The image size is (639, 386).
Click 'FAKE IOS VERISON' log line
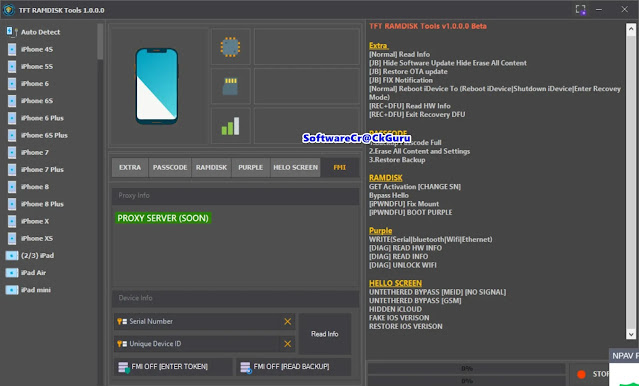(x=399, y=318)
